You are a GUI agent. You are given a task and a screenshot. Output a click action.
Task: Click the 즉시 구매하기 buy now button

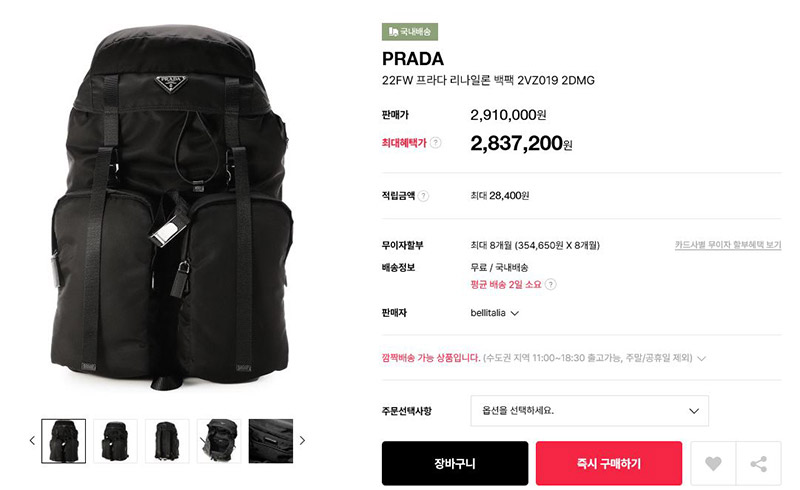(609, 463)
